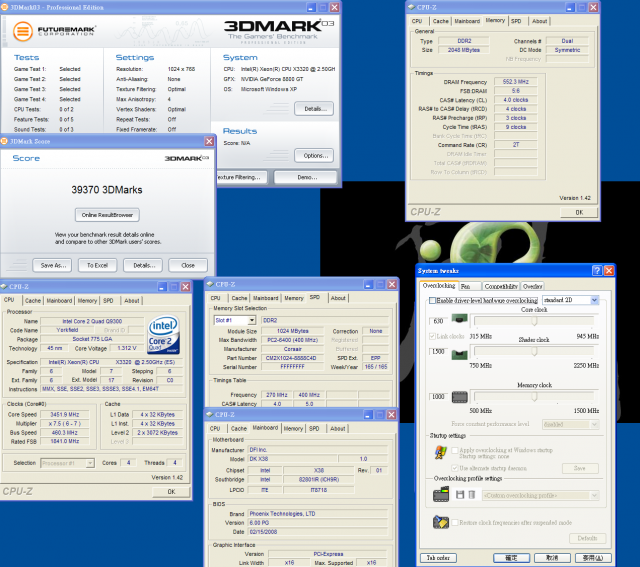Image resolution: width=640 pixels, height=567 pixels.
Task: Click the Demo button in 3DMark03
Action: click(x=306, y=178)
